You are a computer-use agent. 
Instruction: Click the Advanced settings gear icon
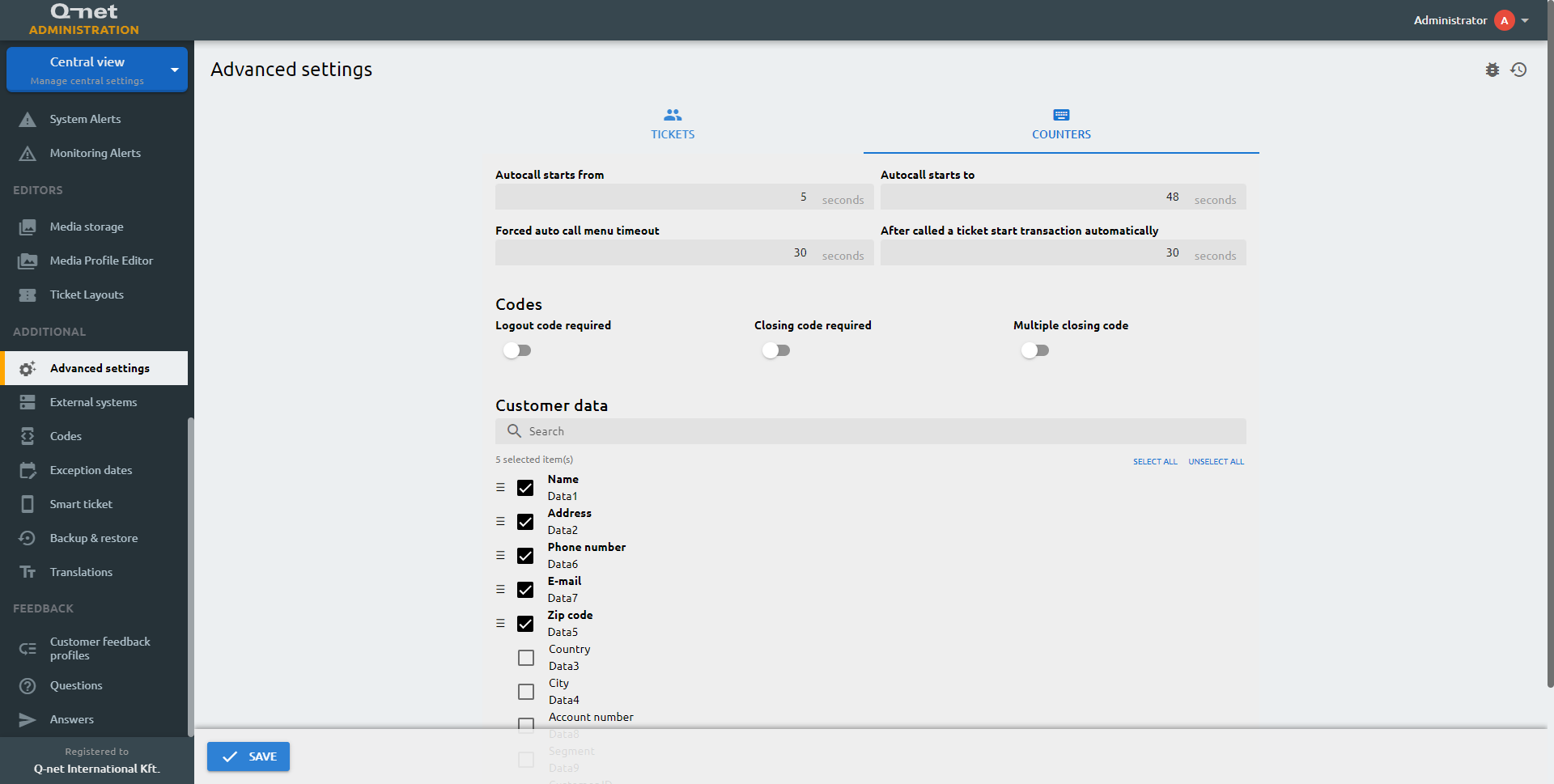point(28,369)
